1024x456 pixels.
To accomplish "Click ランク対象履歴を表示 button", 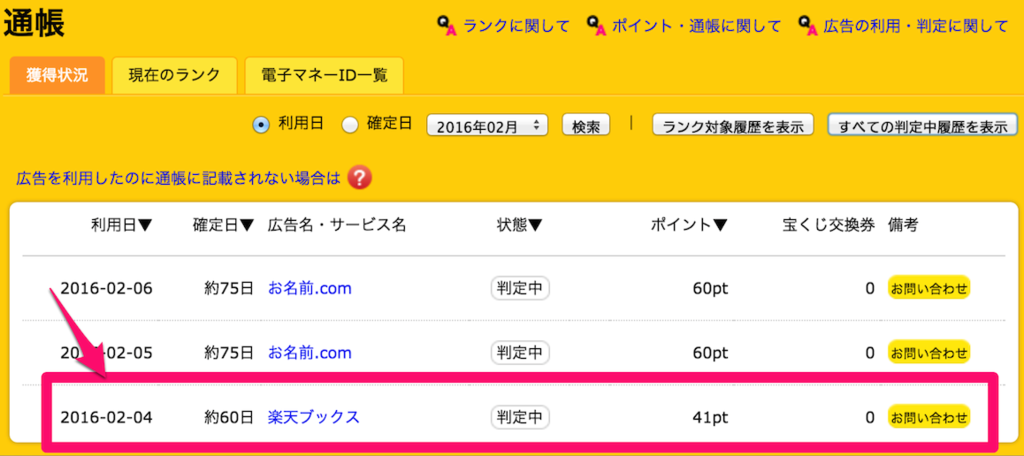I will coord(734,126).
